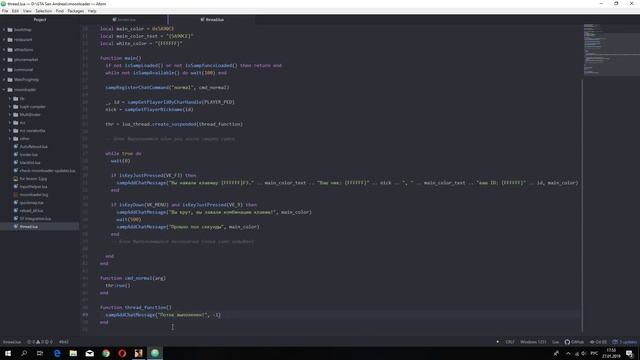Open the Git panel from status bar
This screenshot has height=360, width=640.
coord(598,342)
